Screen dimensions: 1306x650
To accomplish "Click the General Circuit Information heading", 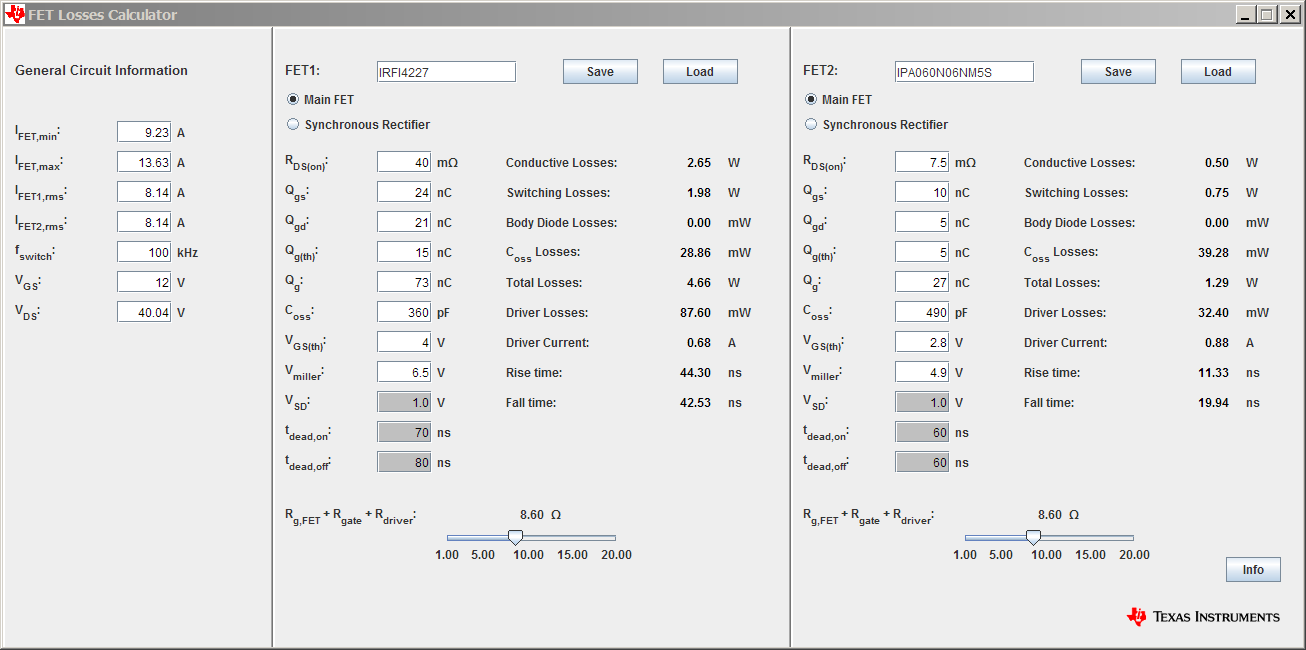I will (x=102, y=71).
